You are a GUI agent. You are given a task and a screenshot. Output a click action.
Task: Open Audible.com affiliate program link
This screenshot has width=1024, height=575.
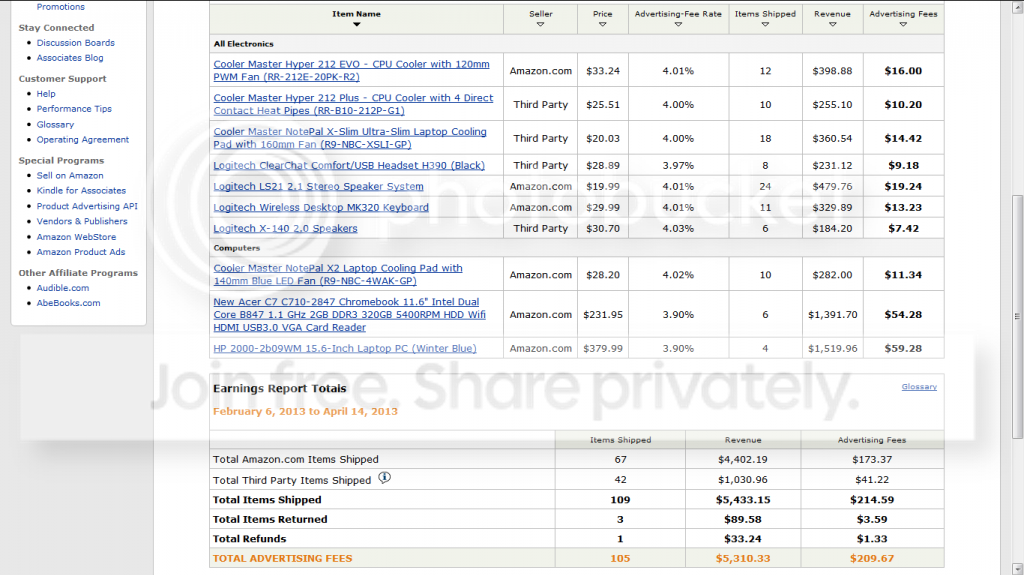(x=63, y=288)
